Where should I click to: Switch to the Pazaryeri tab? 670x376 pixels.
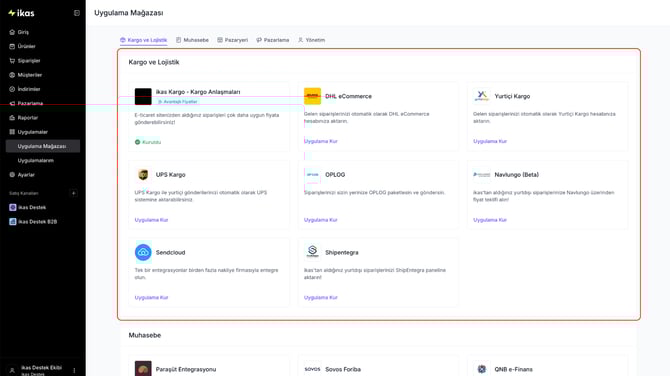coord(232,40)
